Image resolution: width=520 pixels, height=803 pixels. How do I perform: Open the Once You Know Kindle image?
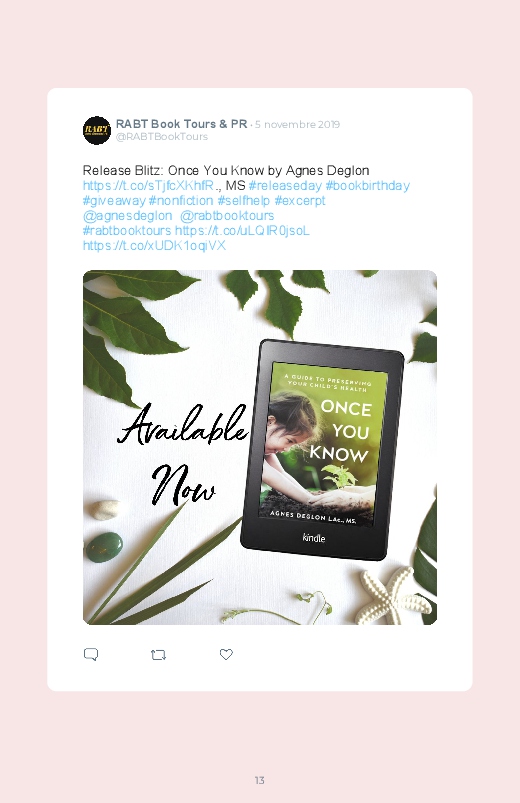point(260,447)
